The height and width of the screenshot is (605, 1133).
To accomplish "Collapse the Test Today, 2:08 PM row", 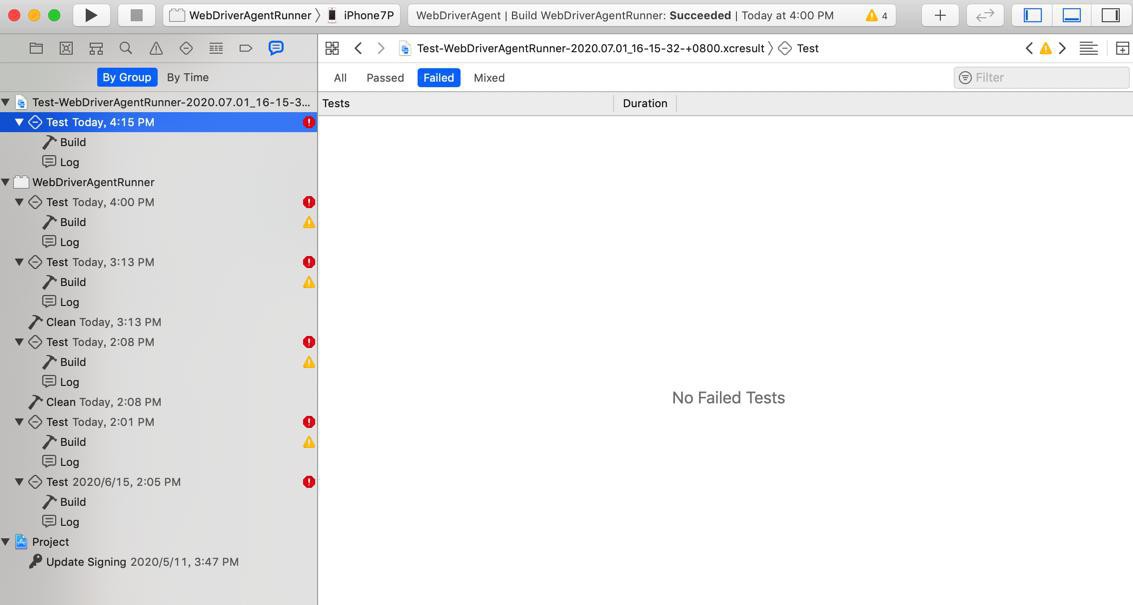I will 20,342.
